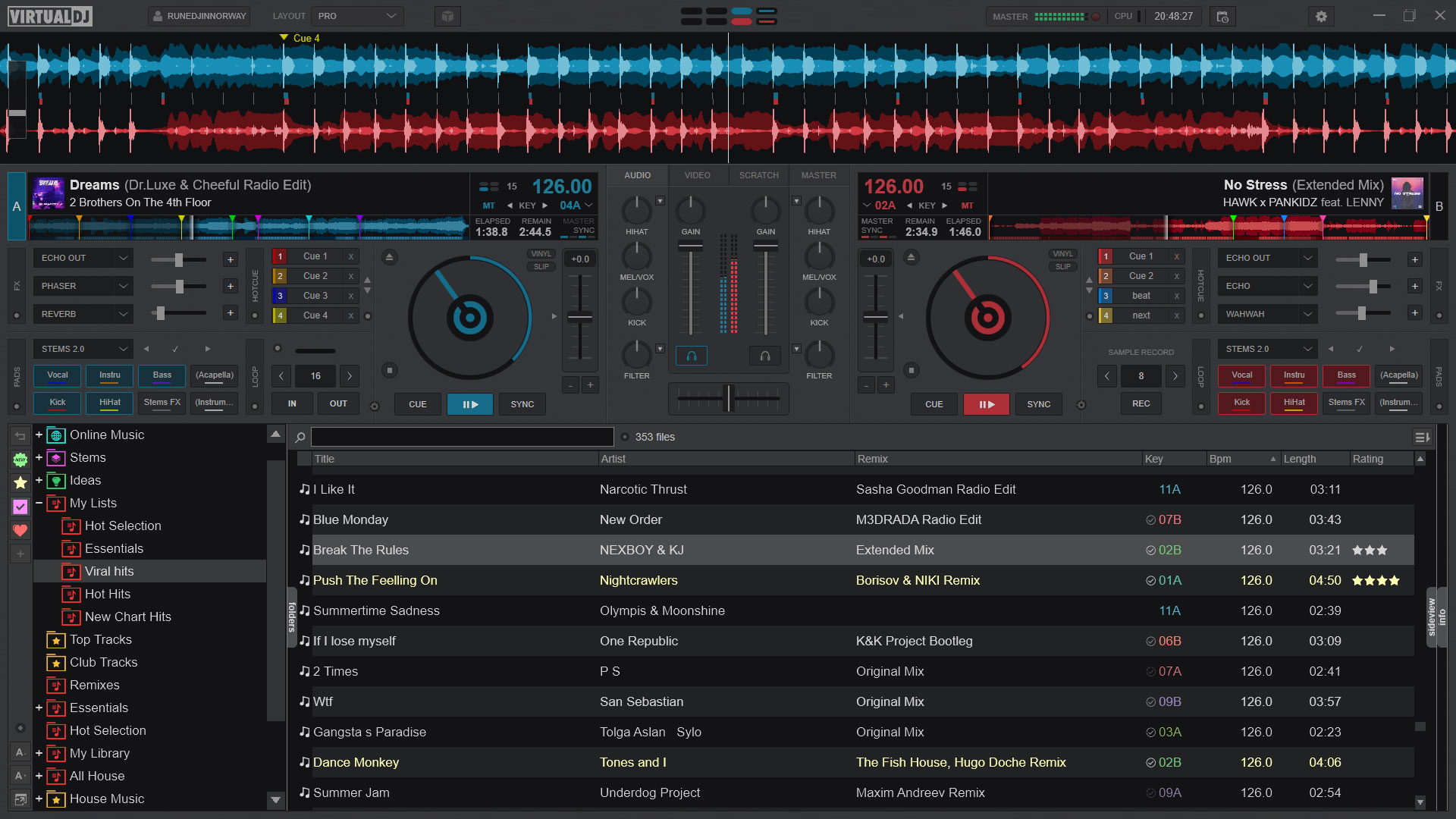Open the browser options list icon
This screenshot has height=819, width=1456.
point(1422,437)
